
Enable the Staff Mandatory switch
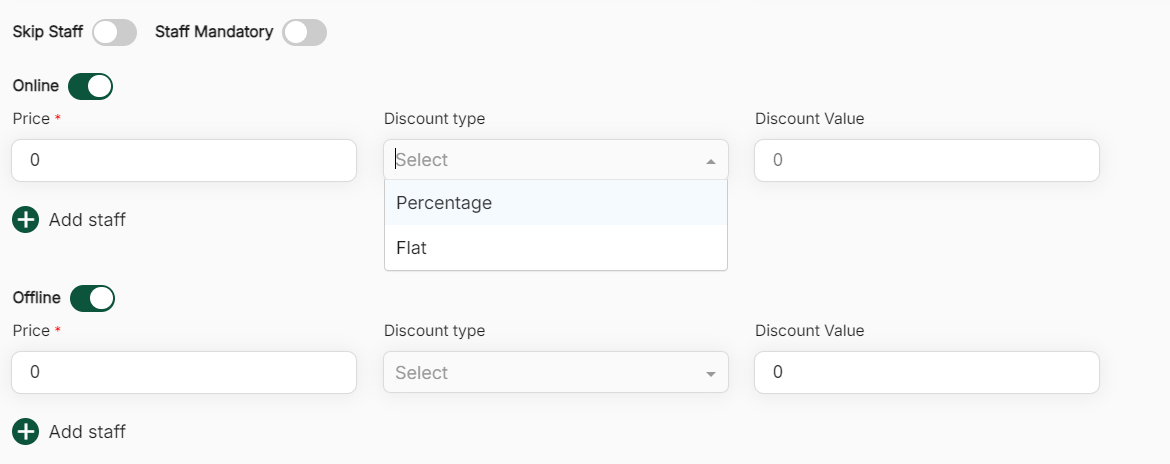tap(304, 32)
